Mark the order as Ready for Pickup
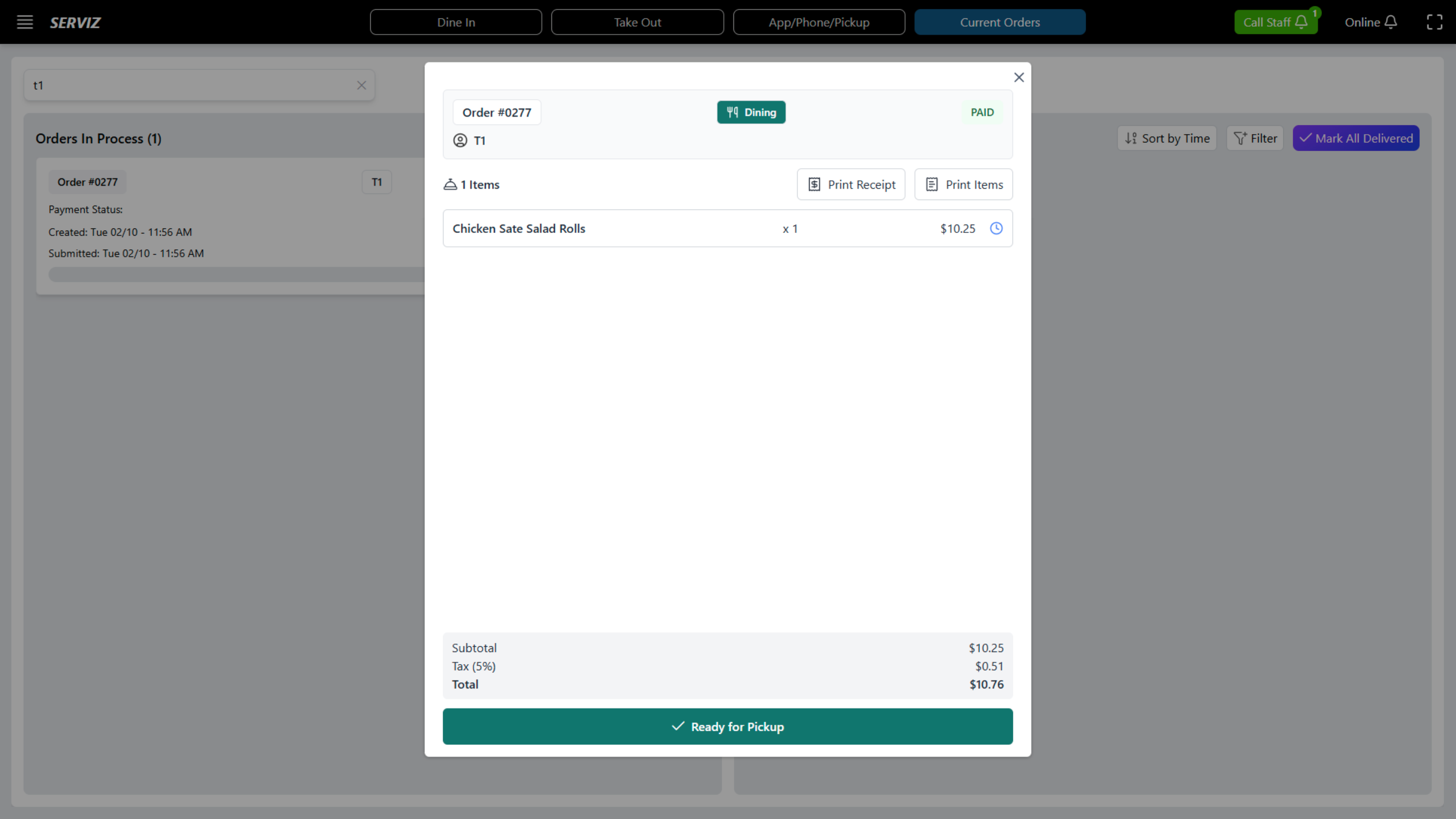1456x819 pixels. point(727,726)
